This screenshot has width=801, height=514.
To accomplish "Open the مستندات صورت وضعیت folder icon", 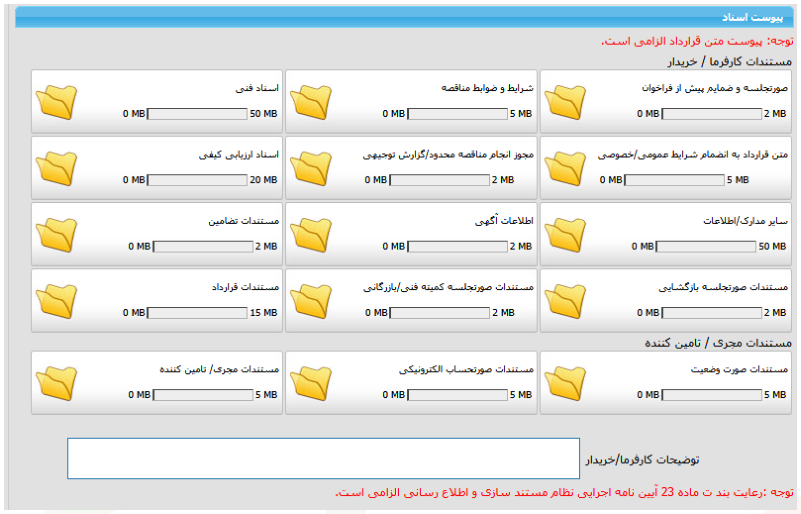I will tap(565, 383).
